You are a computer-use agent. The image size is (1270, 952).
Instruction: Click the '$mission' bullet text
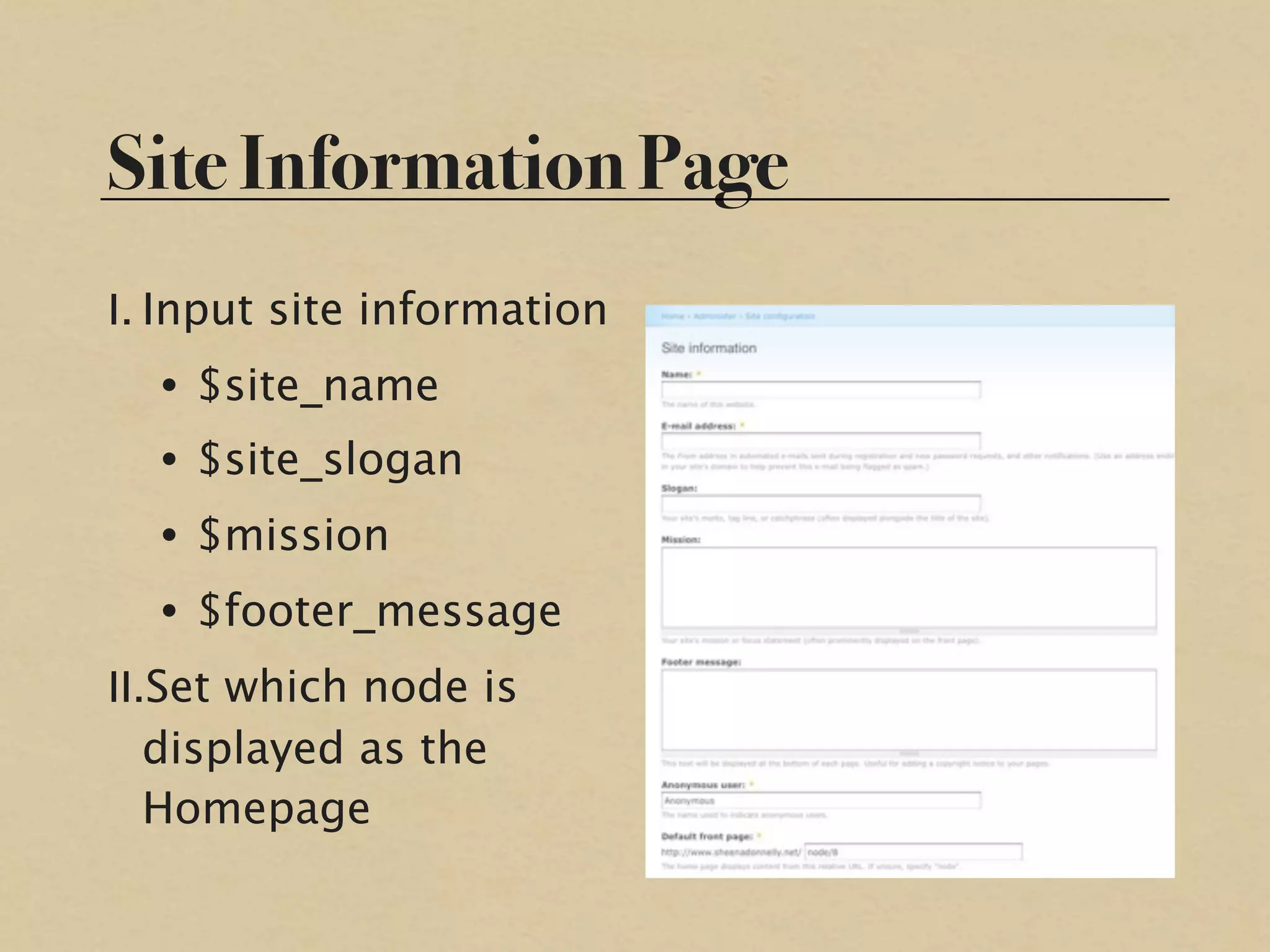293,535
